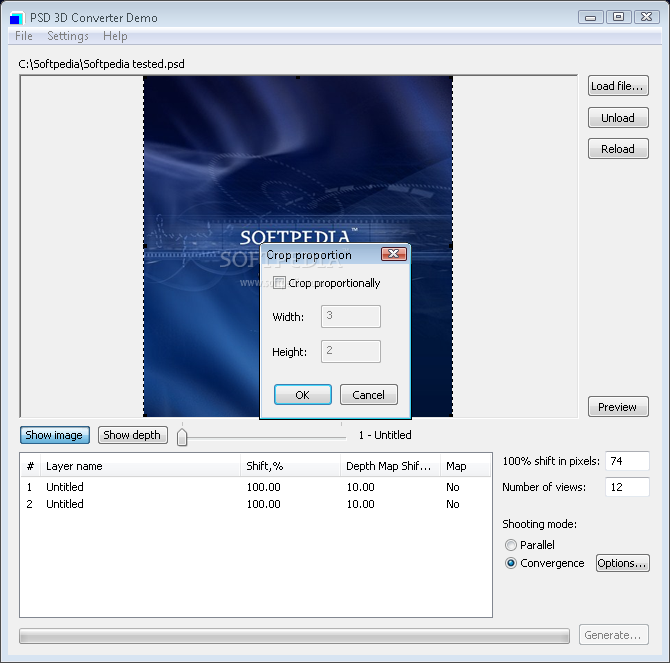
Task: Confirm the crop dialog with OK
Action: [303, 395]
